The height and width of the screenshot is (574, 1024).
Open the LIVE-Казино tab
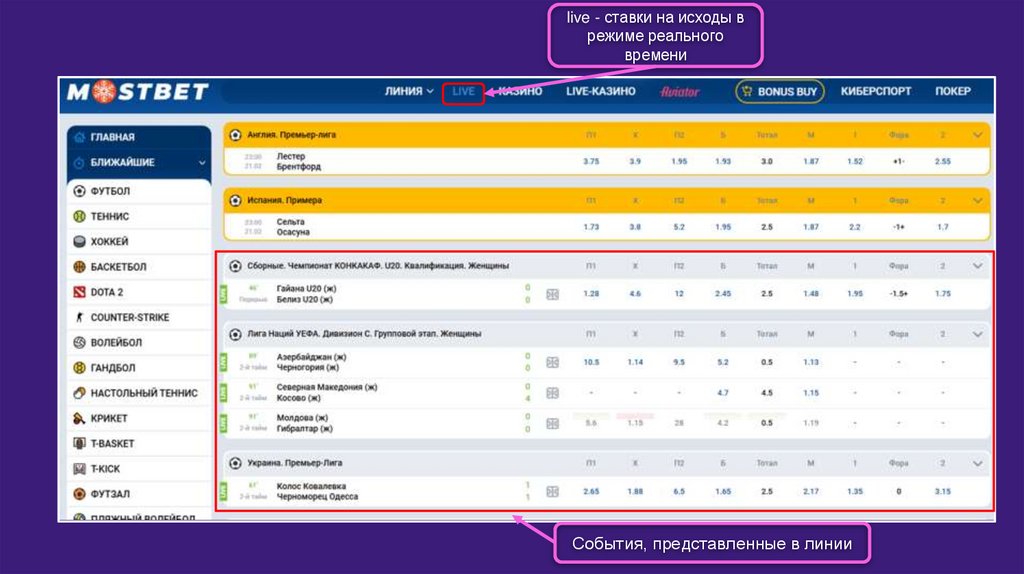(x=601, y=91)
